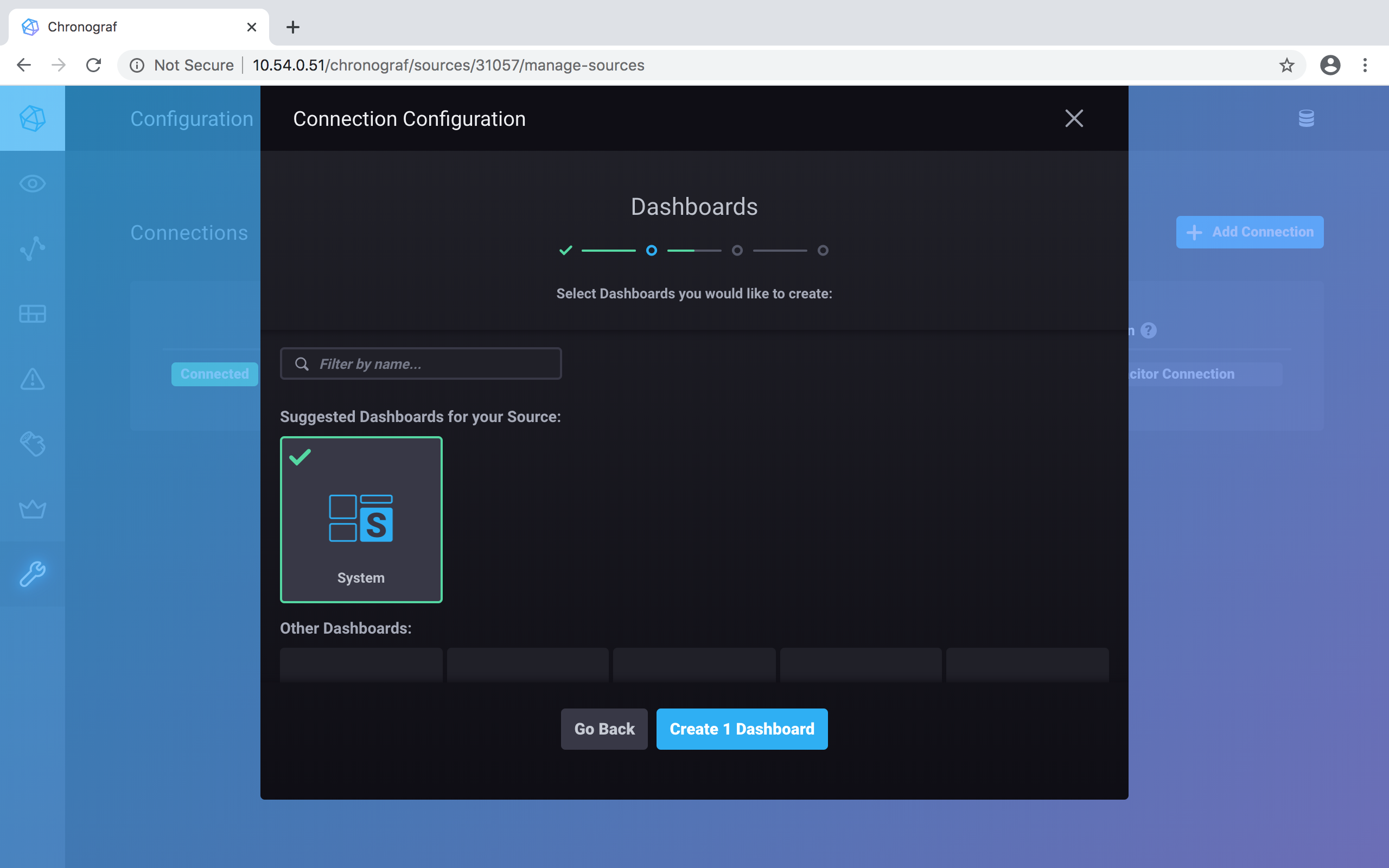Click the Connections heading
The width and height of the screenshot is (1389, 868).
pos(189,233)
